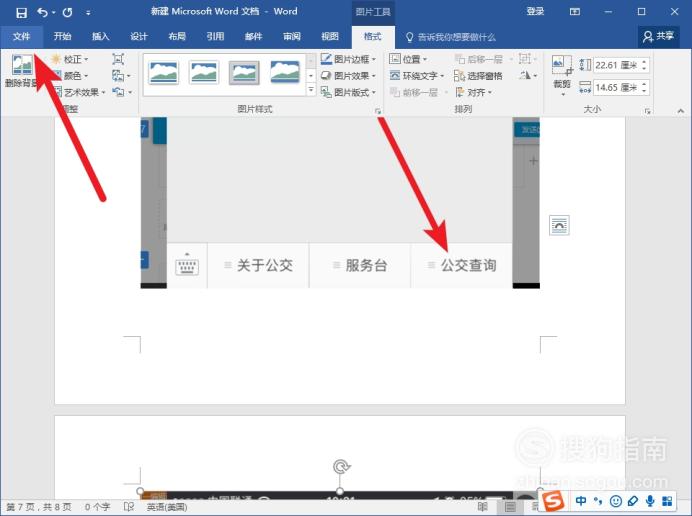Apply the fourth picture style thumbnail
This screenshot has width=692, height=516.
pyautogui.click(x=285, y=72)
